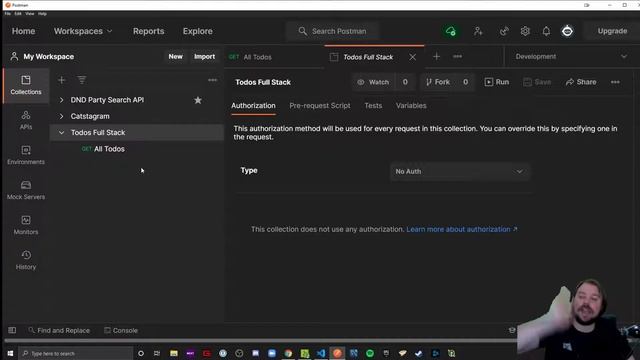Open collection more actions ellipsis
Viewport: 640px width, 360px height.
[x=615, y=82]
